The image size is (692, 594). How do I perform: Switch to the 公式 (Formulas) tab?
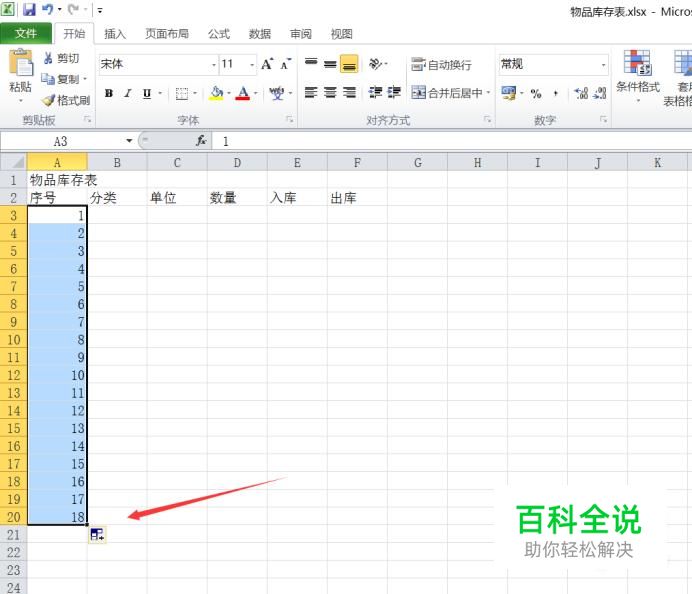coord(219,34)
